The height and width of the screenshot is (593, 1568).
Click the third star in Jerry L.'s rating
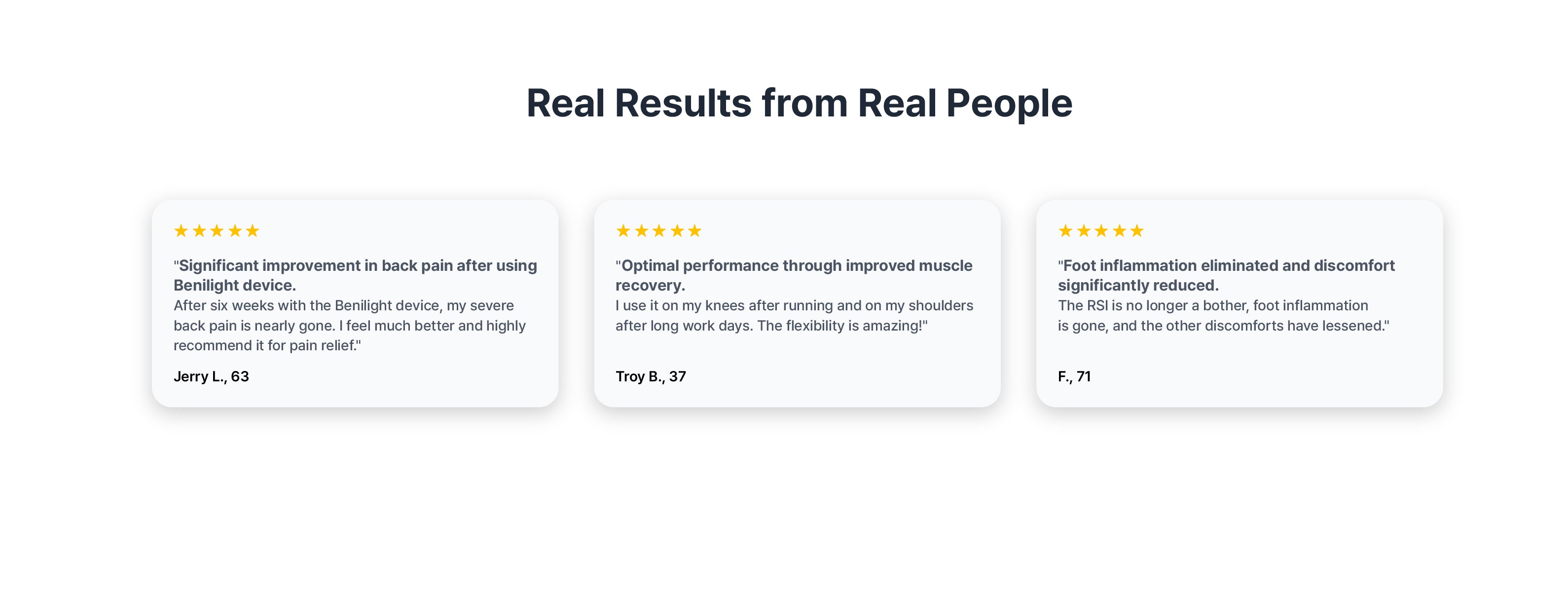217,231
